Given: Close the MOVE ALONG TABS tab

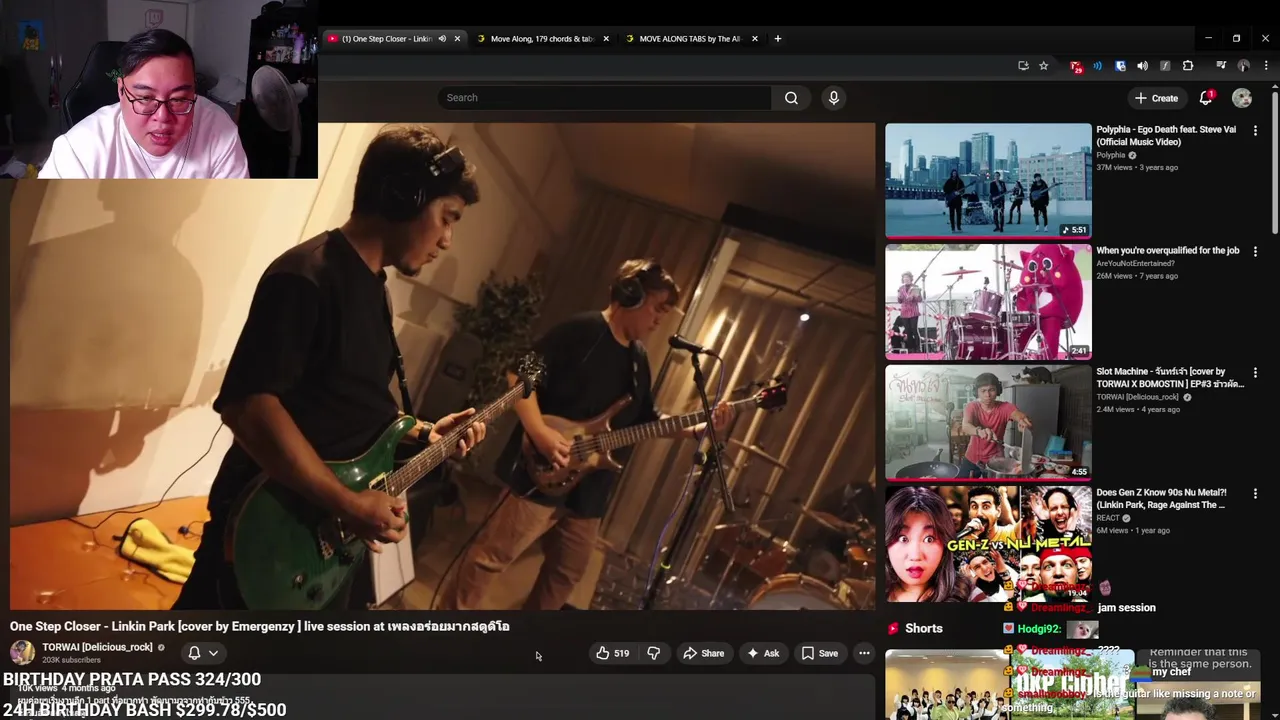Looking at the screenshot, I should click(755, 39).
